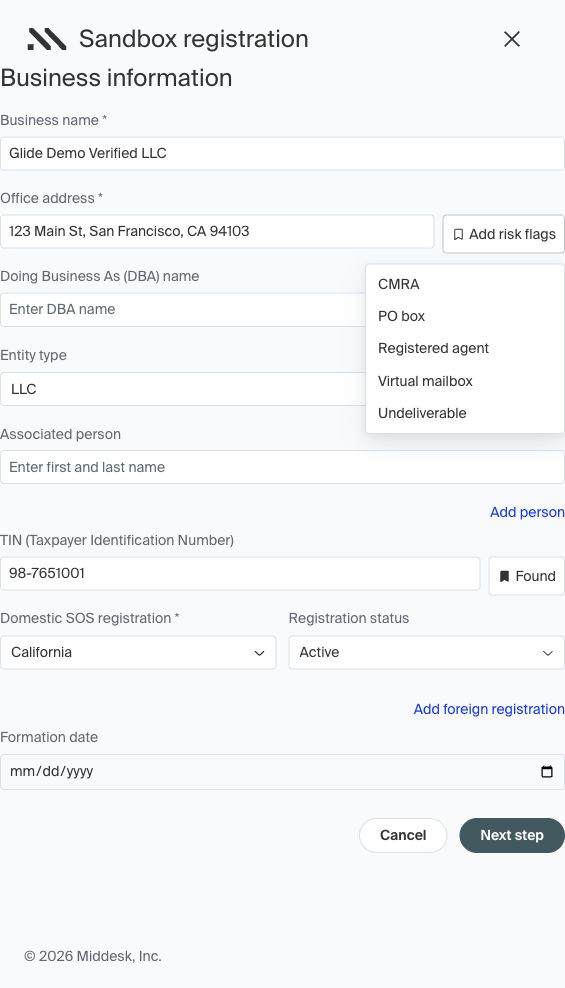Click the DBA name input field
Screen dimensions: 565x988
pos(183,309)
